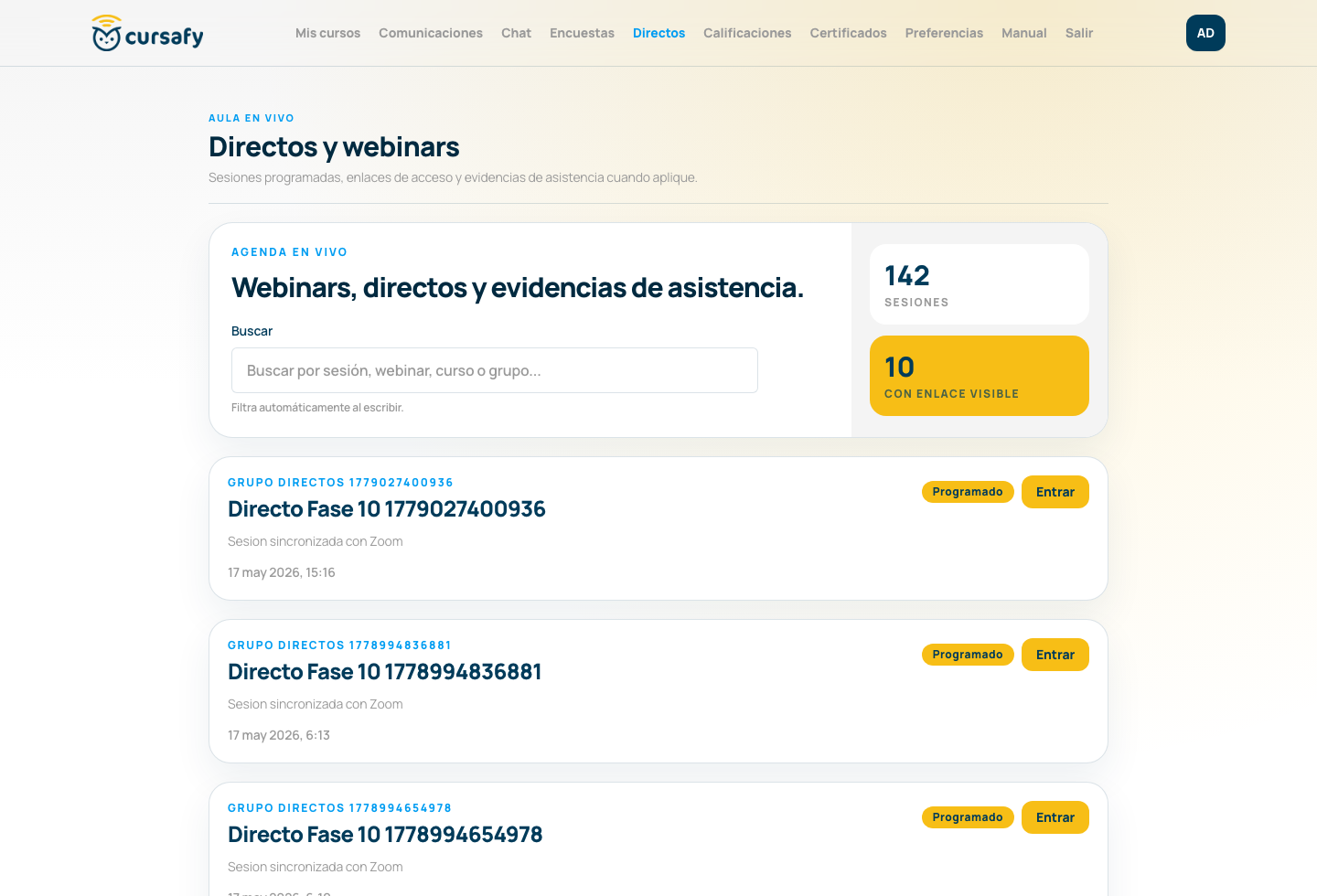Click the Buscar field label
This screenshot has height=896, width=1317.
(252, 331)
